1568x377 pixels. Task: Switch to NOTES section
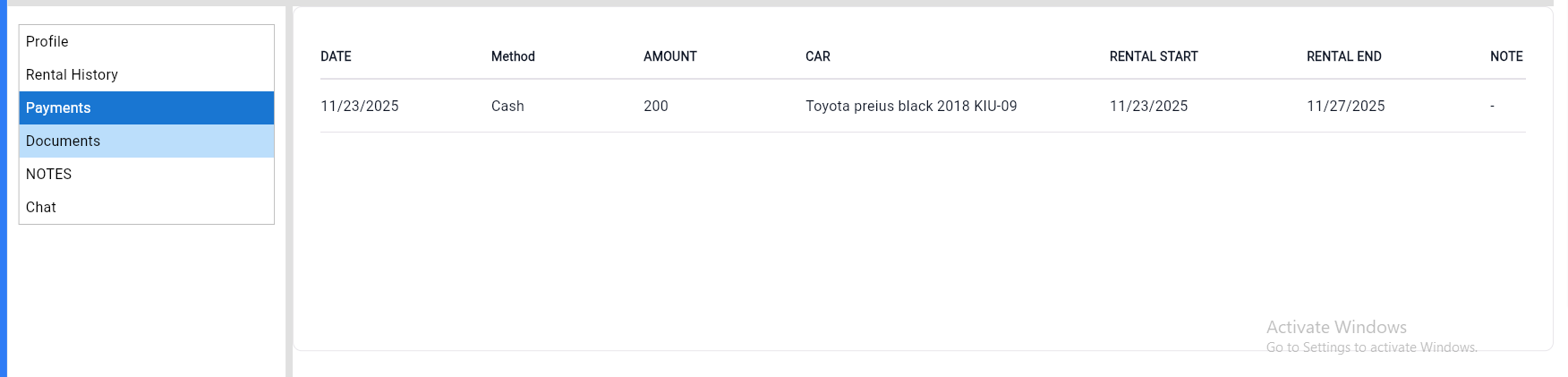click(48, 174)
